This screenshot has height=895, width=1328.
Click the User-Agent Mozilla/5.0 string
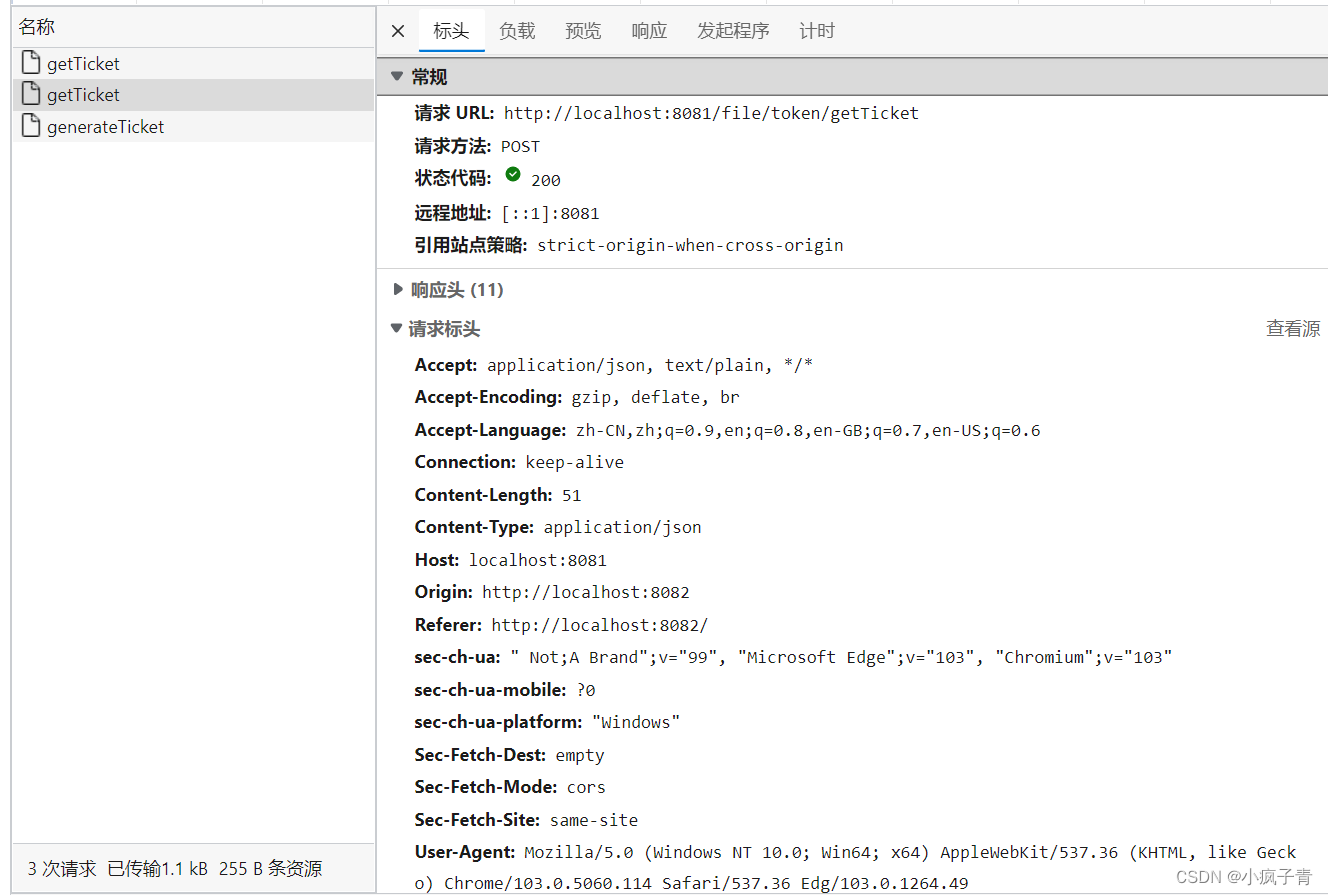tap(855, 868)
